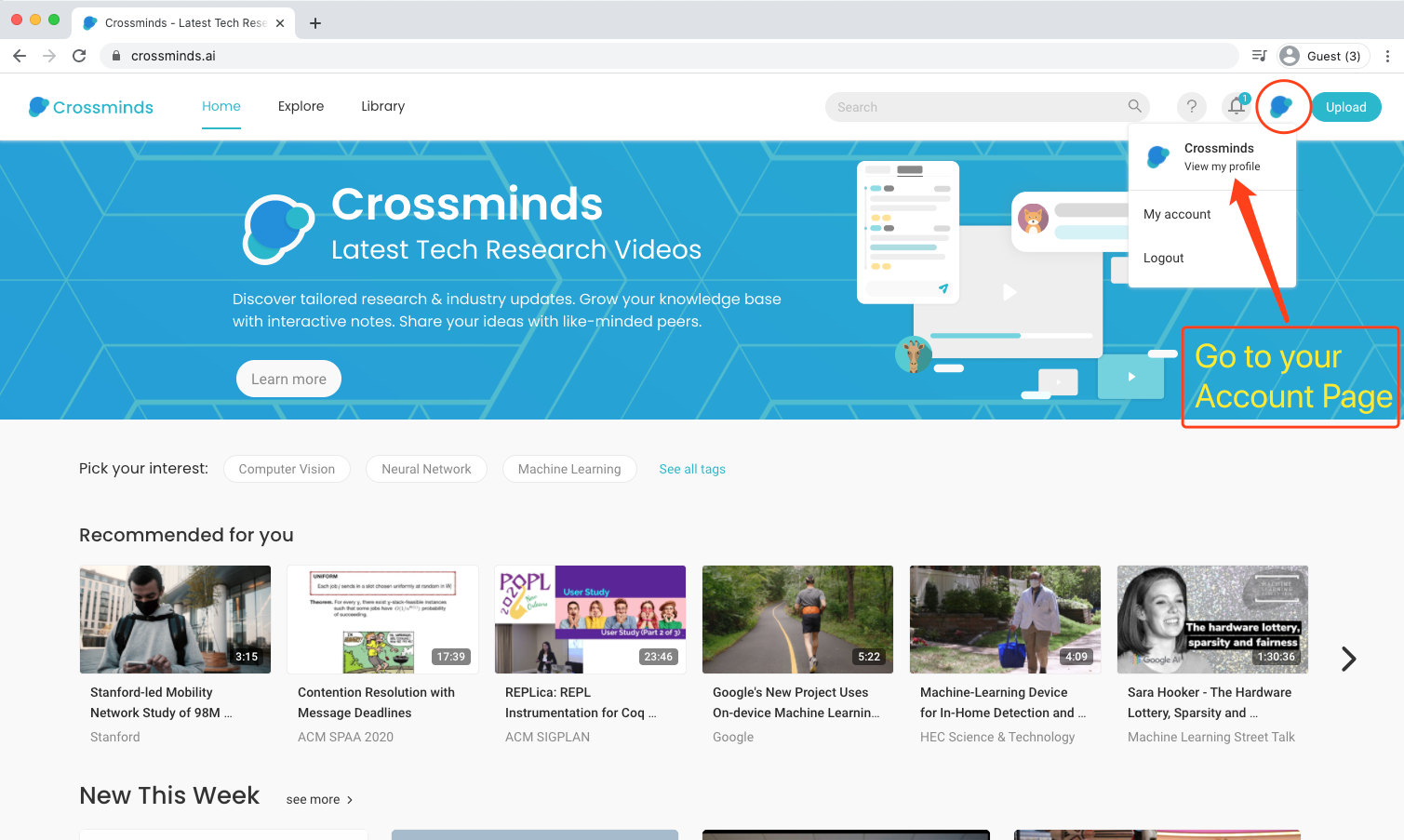Viewport: 1404px width, 840px height.
Task: Click the crossminds.ai address bar
Action: pyautogui.click(x=668, y=56)
